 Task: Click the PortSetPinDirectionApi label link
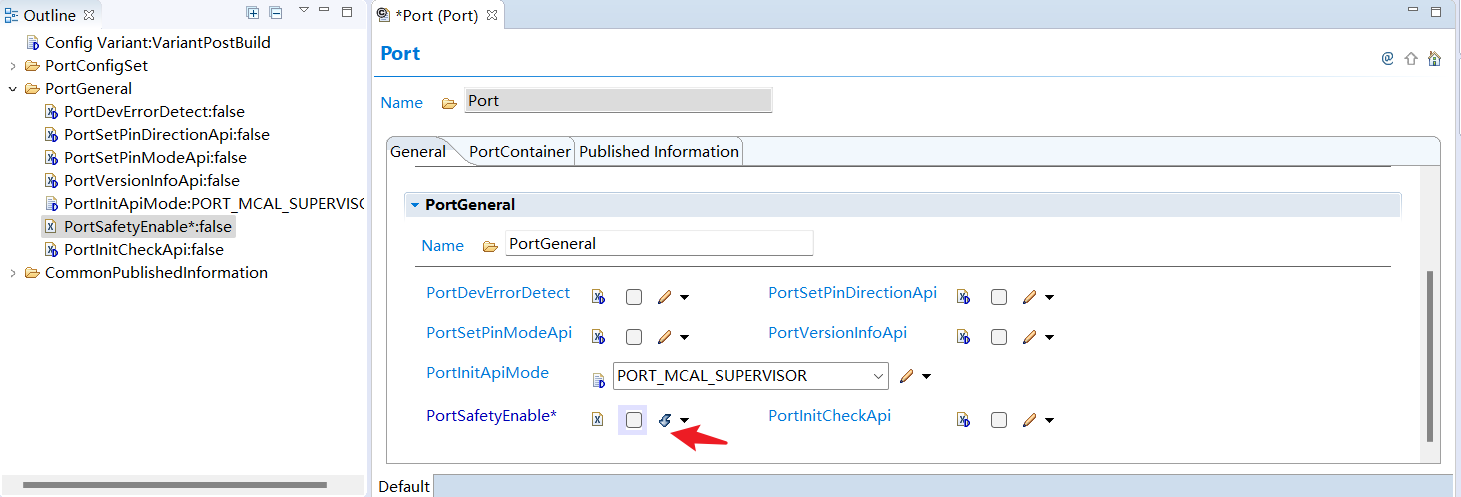point(852,293)
